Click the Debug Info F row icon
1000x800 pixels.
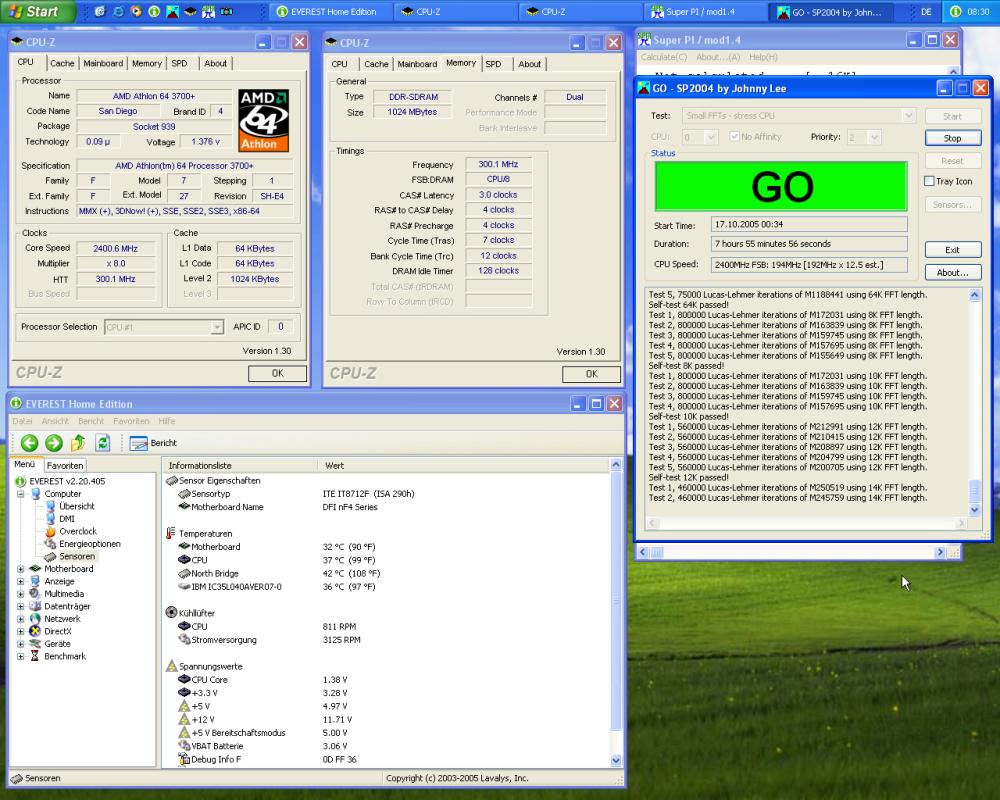pos(184,759)
